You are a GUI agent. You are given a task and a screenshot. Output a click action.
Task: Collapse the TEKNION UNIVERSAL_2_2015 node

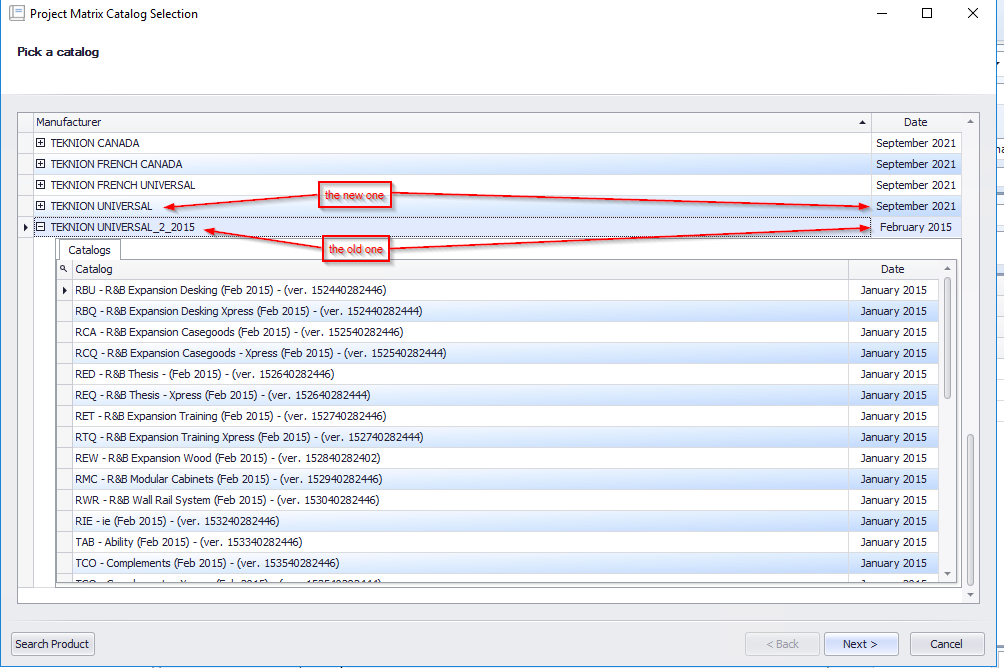[x=41, y=228]
